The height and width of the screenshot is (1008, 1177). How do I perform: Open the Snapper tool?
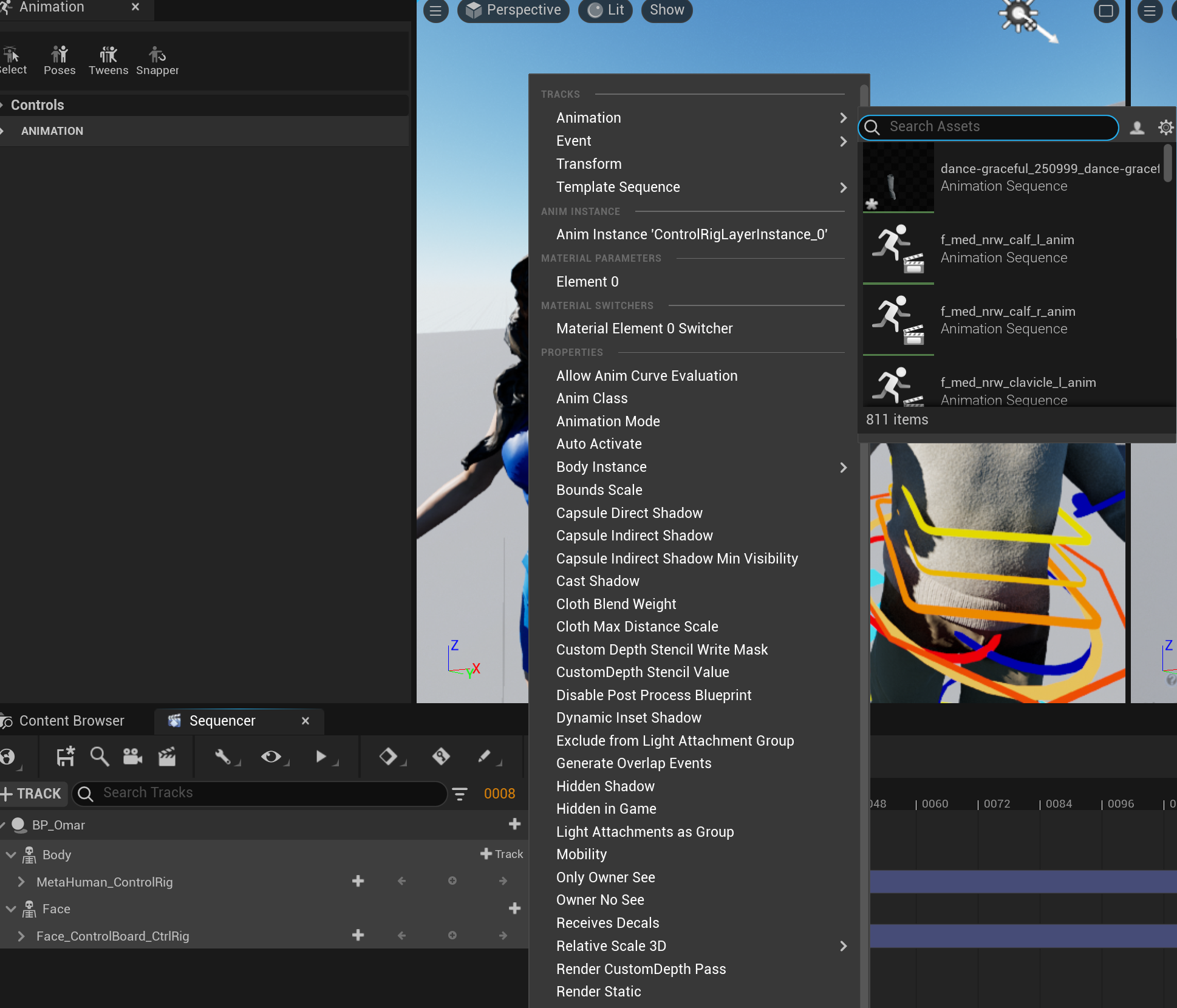coord(157,60)
